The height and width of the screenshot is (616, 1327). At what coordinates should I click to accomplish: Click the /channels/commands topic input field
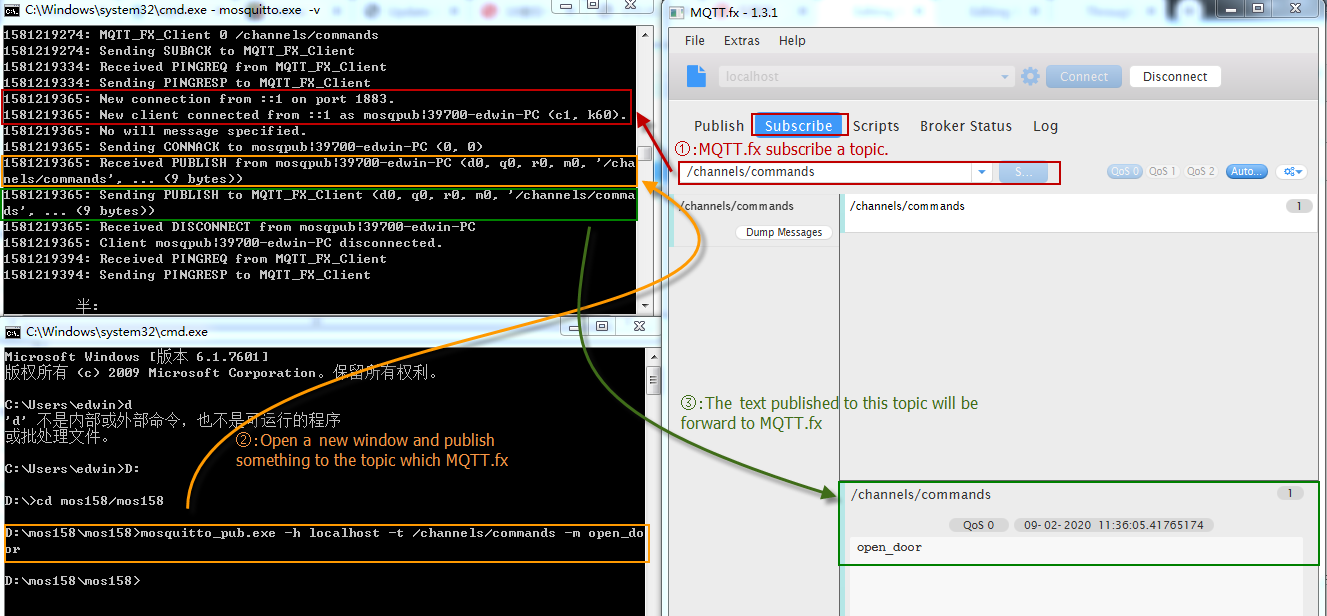point(825,172)
